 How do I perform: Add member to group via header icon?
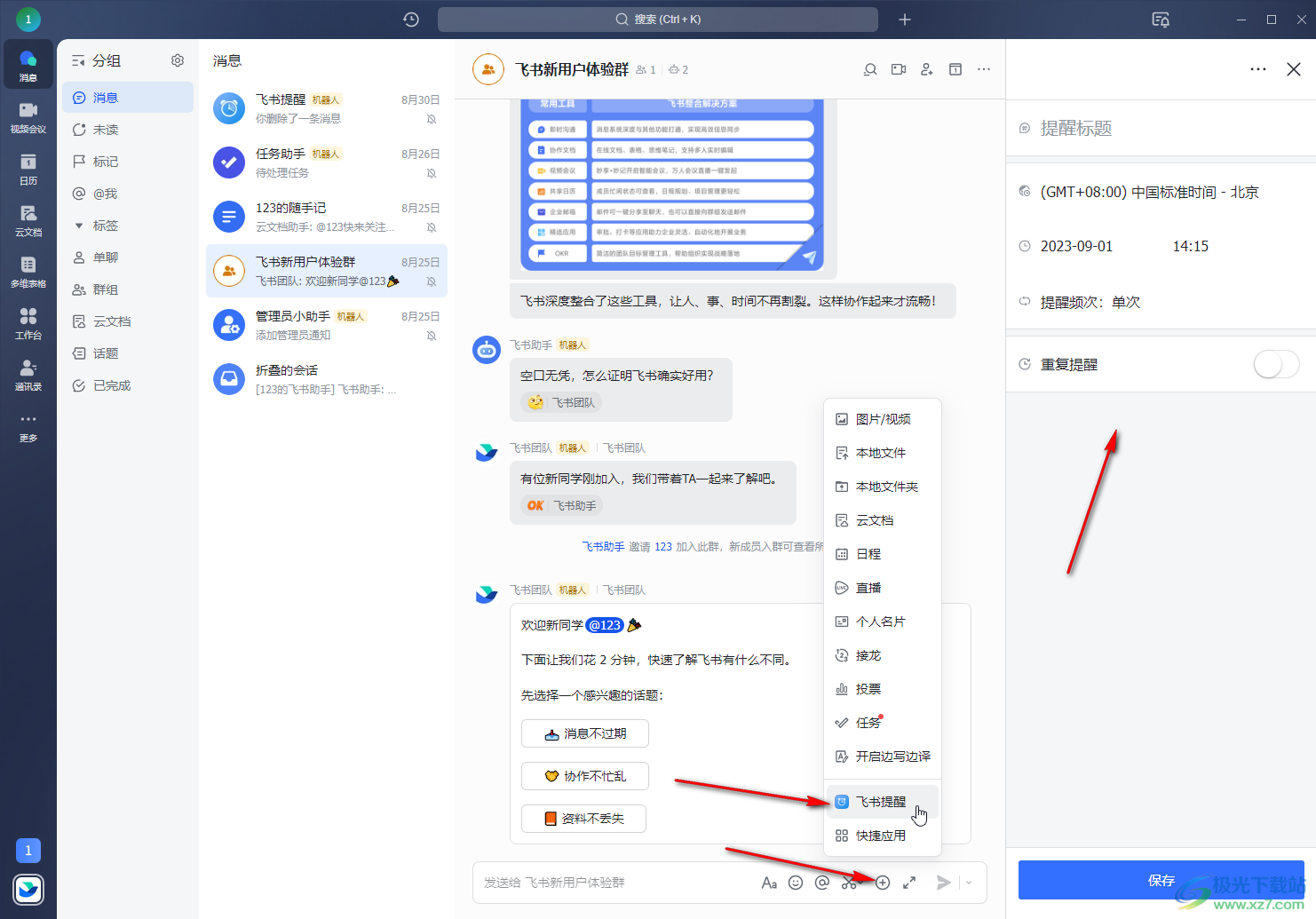tap(927, 69)
